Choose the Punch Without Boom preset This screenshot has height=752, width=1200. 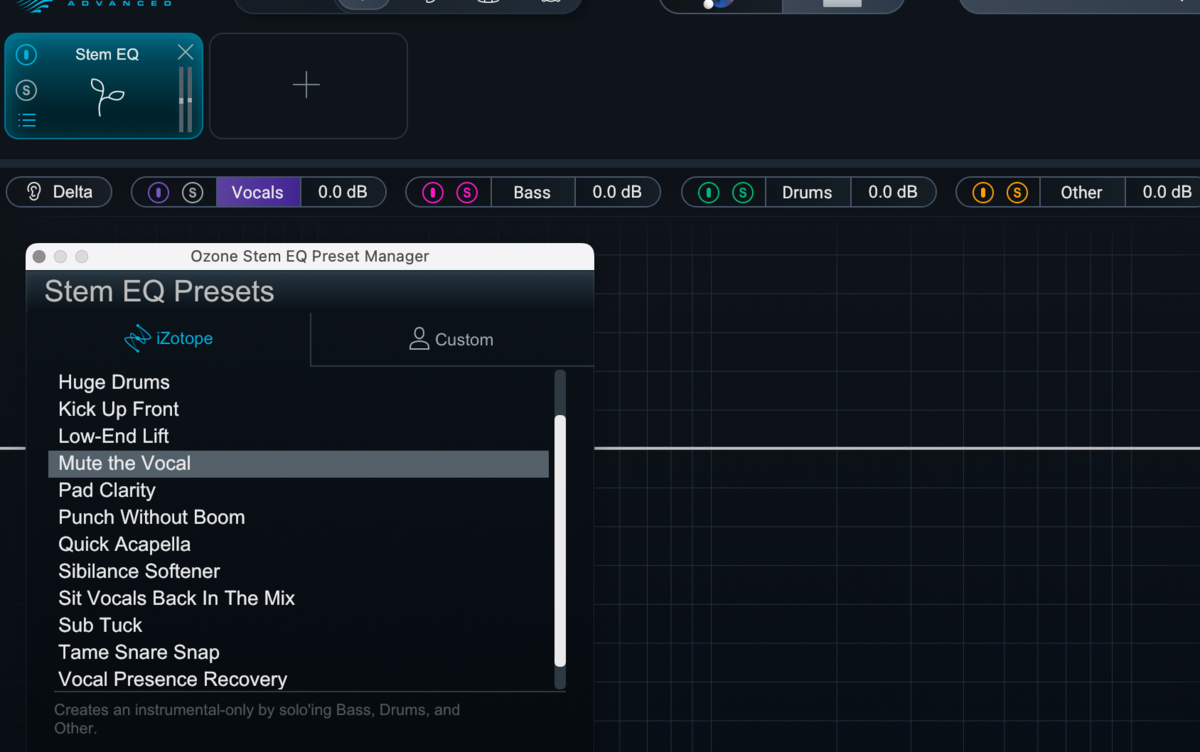[x=298, y=517]
